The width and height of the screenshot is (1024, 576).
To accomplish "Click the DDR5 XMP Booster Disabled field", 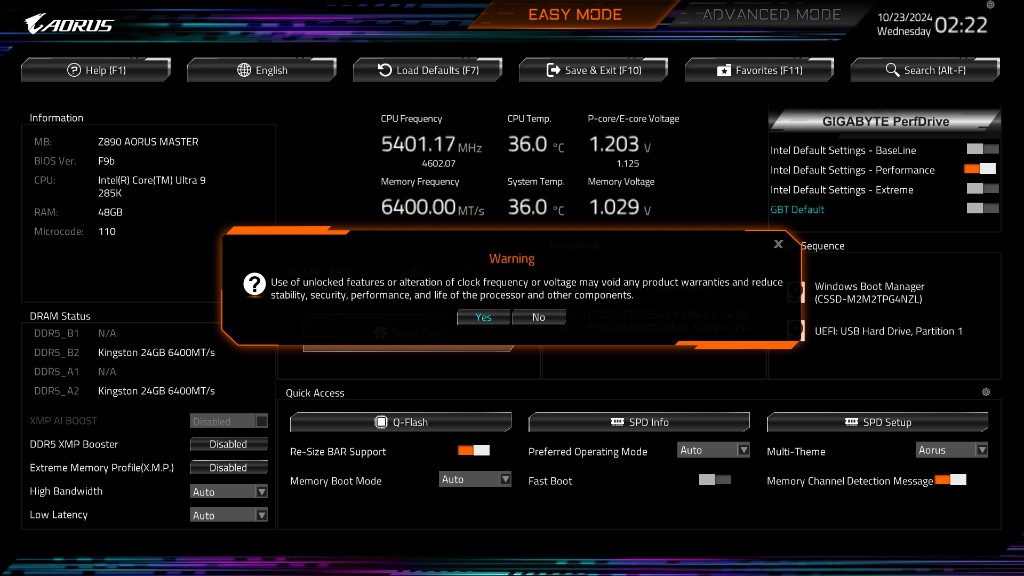I will coord(229,444).
